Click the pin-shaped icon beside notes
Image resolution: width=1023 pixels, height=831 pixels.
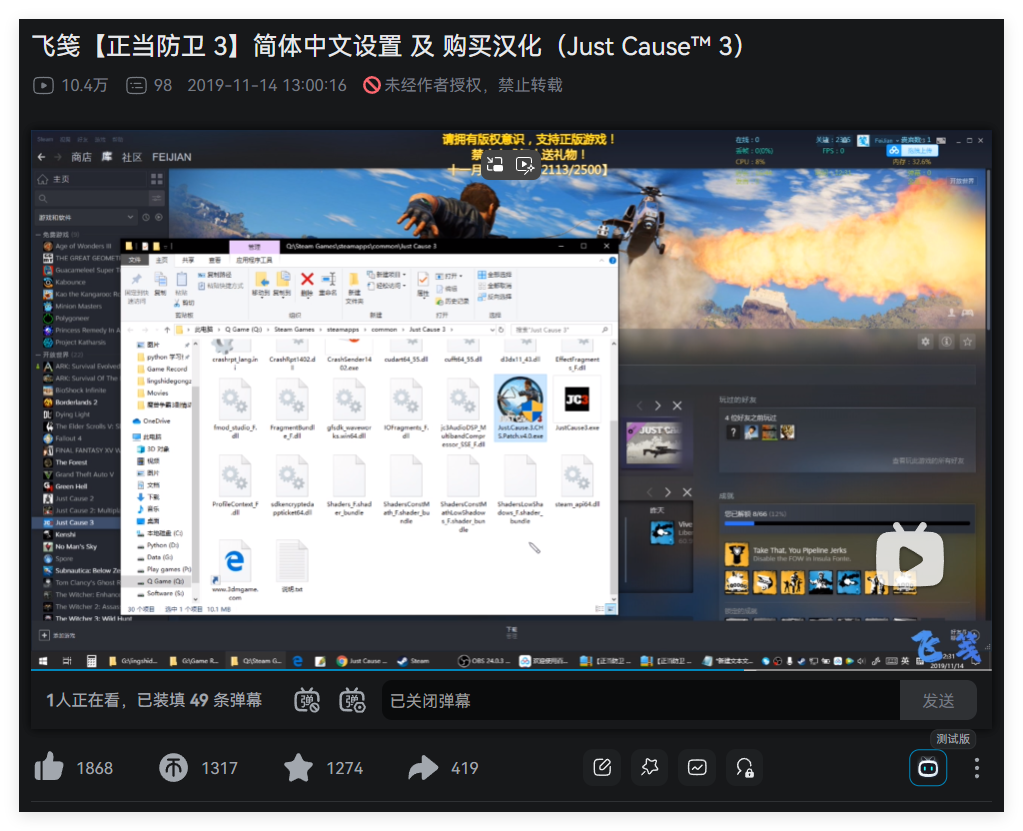coord(649,767)
